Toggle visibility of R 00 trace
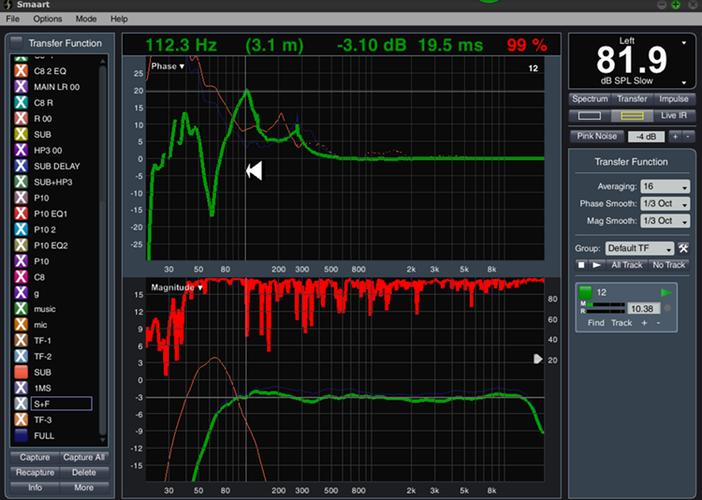 click(x=21, y=119)
